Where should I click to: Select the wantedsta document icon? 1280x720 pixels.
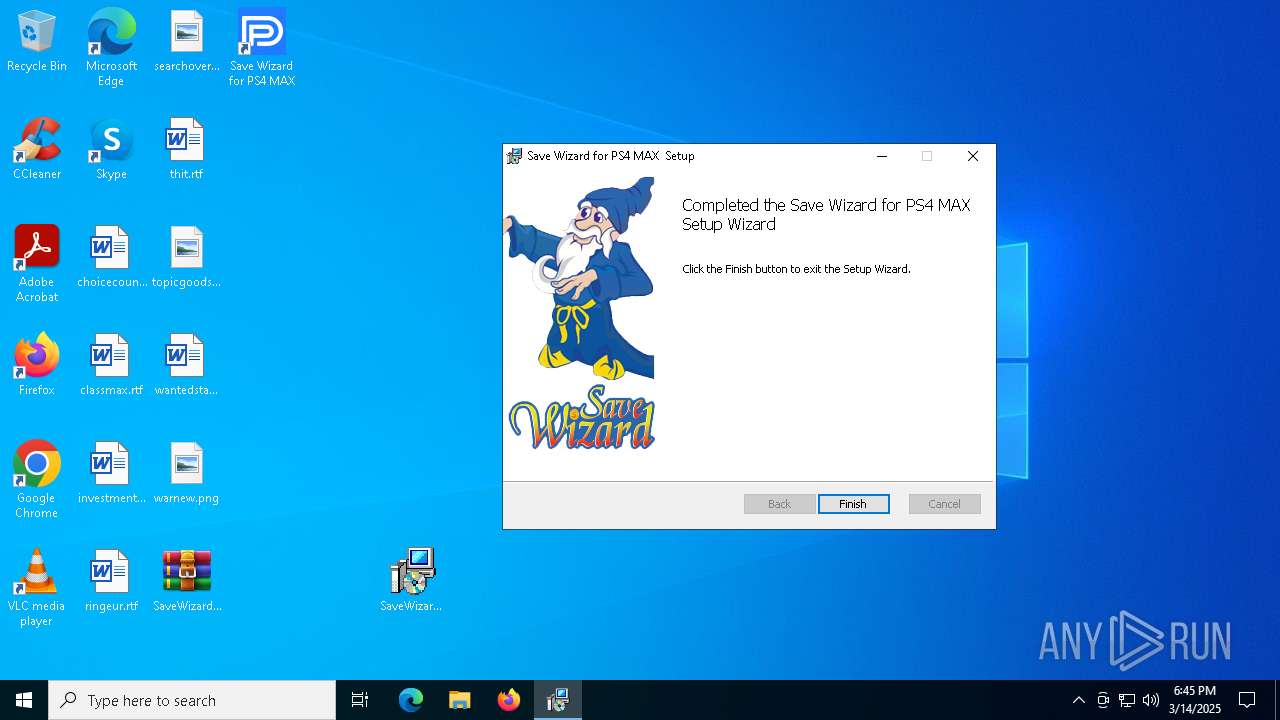pyautogui.click(x=186, y=366)
